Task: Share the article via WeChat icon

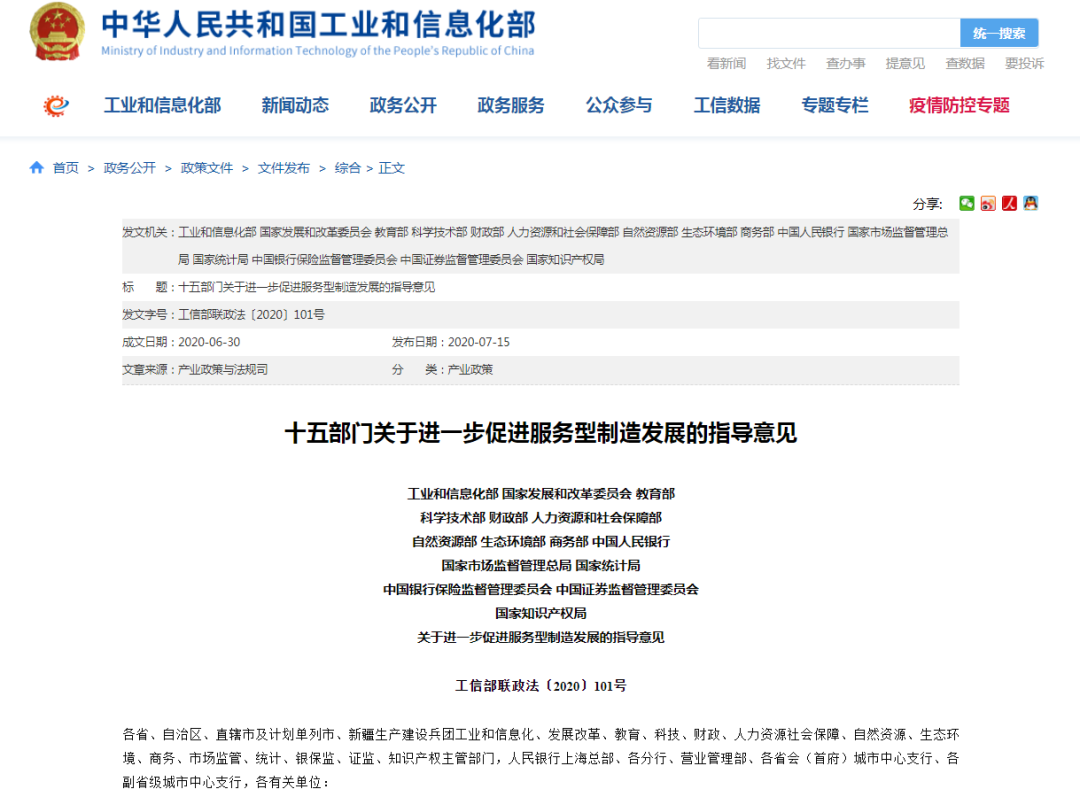Action: 967,203
